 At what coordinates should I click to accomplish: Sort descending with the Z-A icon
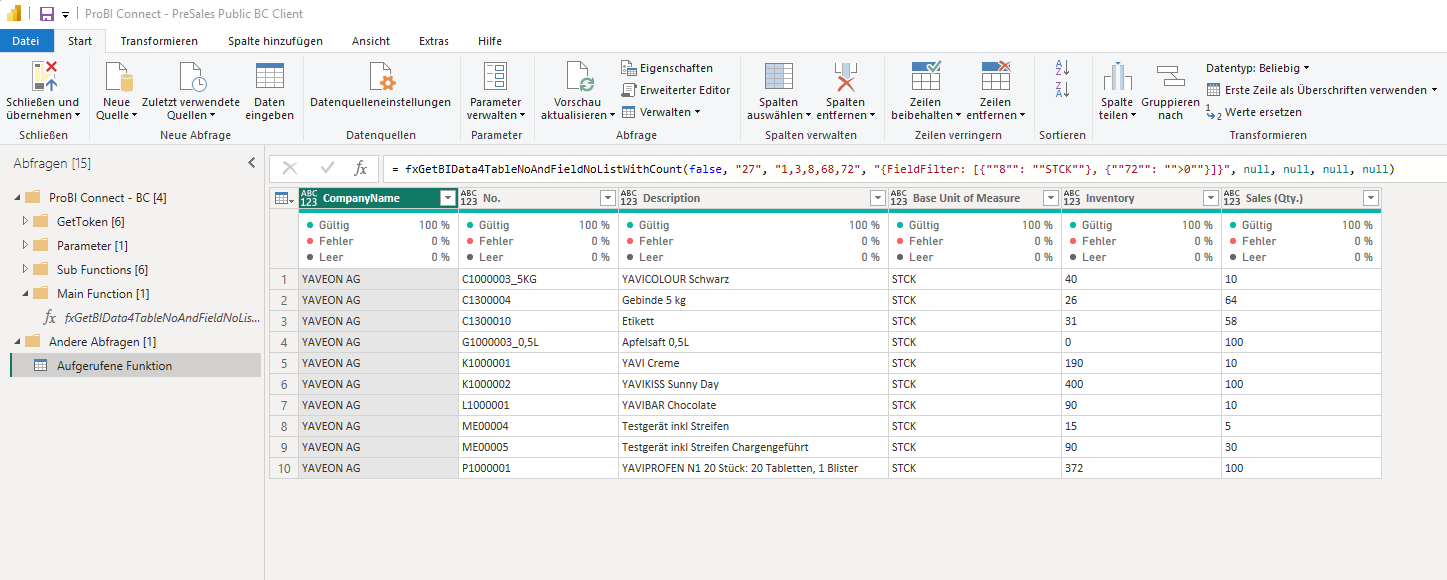pos(1062,90)
